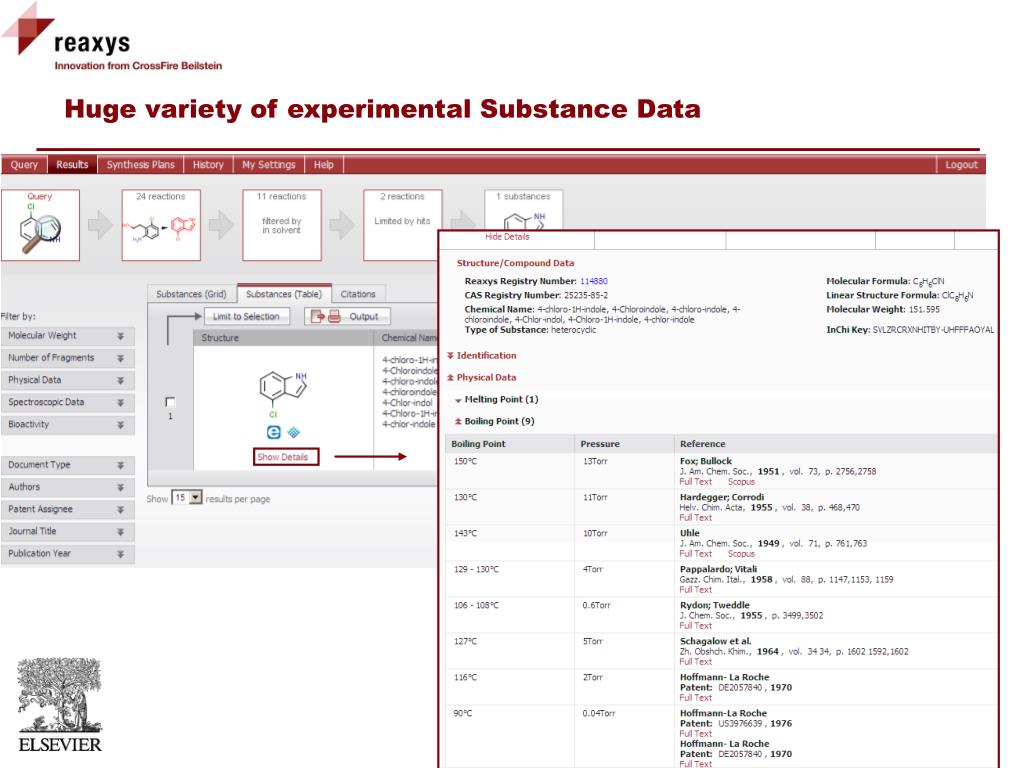Viewport: 1024px width, 768px height.
Task: Click the export arrow icon beside Output
Action: point(317,316)
